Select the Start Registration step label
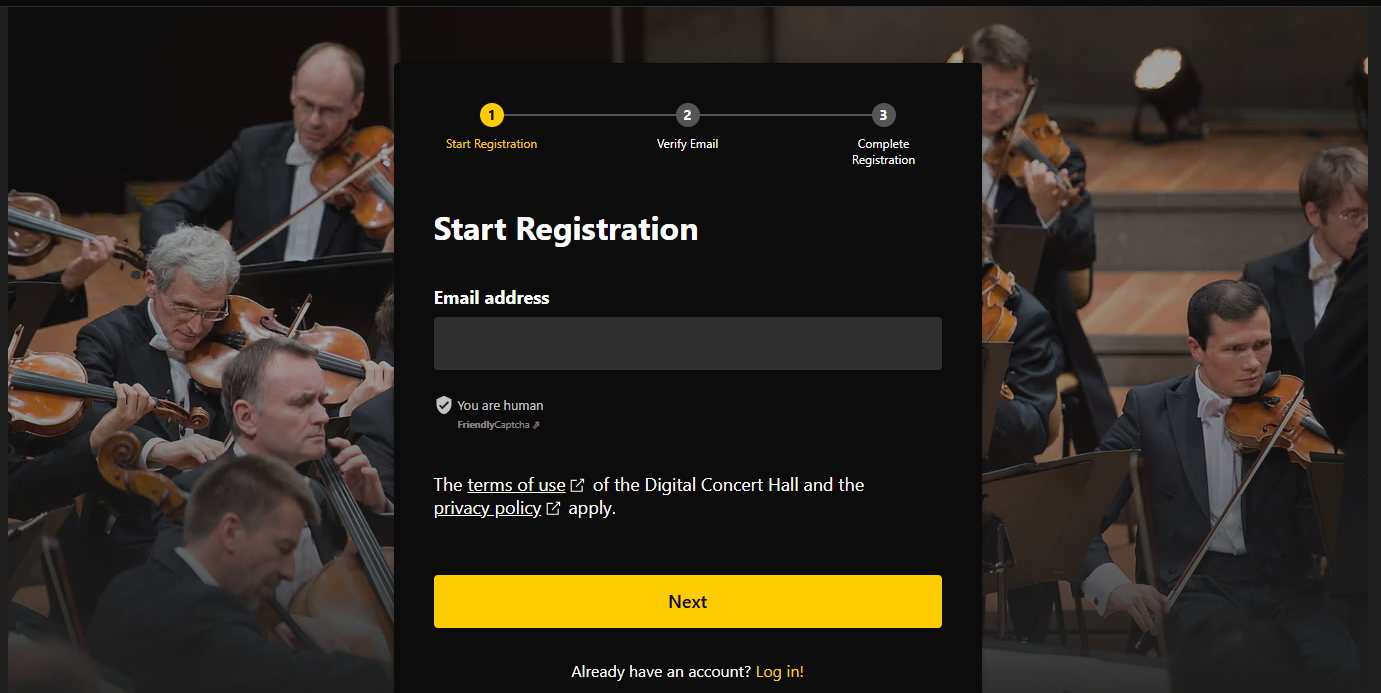Image resolution: width=1381 pixels, height=693 pixels. coord(491,143)
